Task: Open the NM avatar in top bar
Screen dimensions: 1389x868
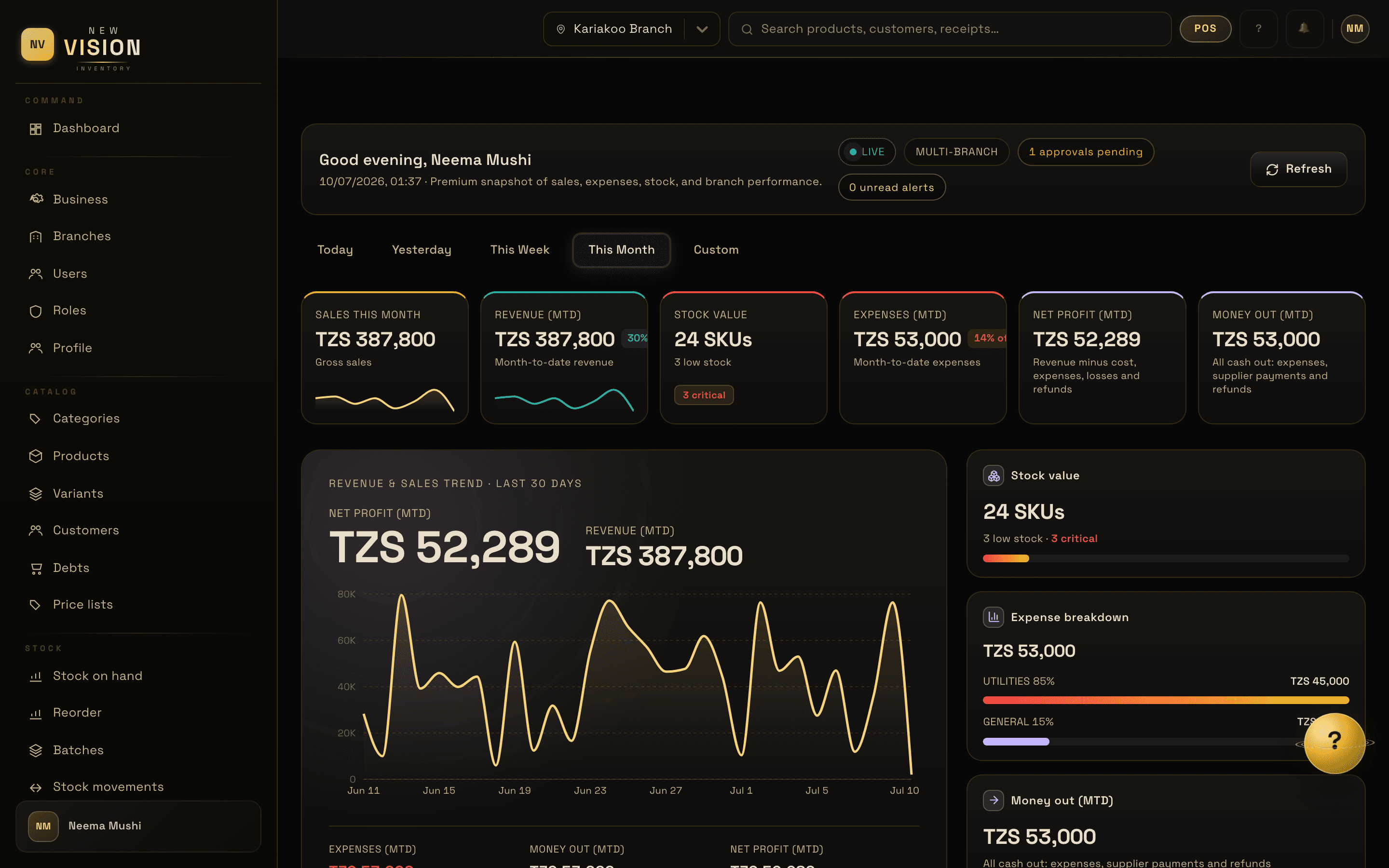Action: [x=1355, y=28]
